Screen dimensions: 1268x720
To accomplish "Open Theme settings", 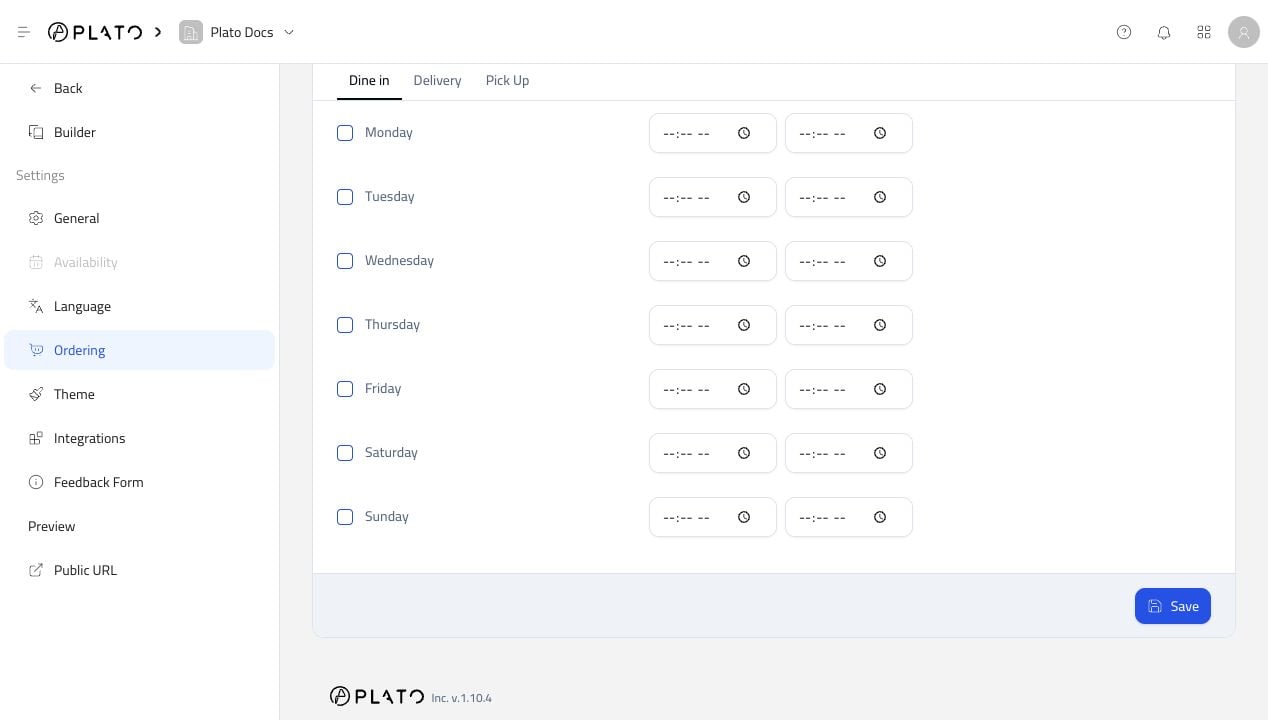I will 139,394.
